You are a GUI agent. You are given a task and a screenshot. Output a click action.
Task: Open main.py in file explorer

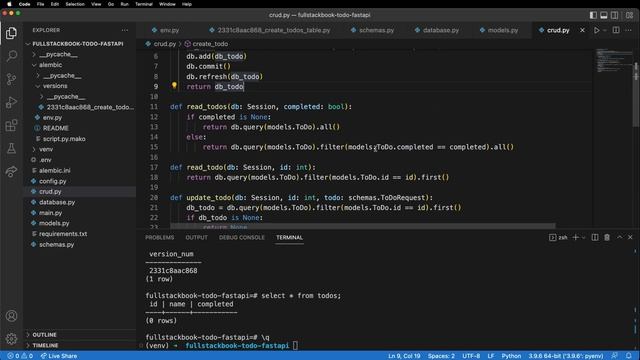tap(51, 213)
